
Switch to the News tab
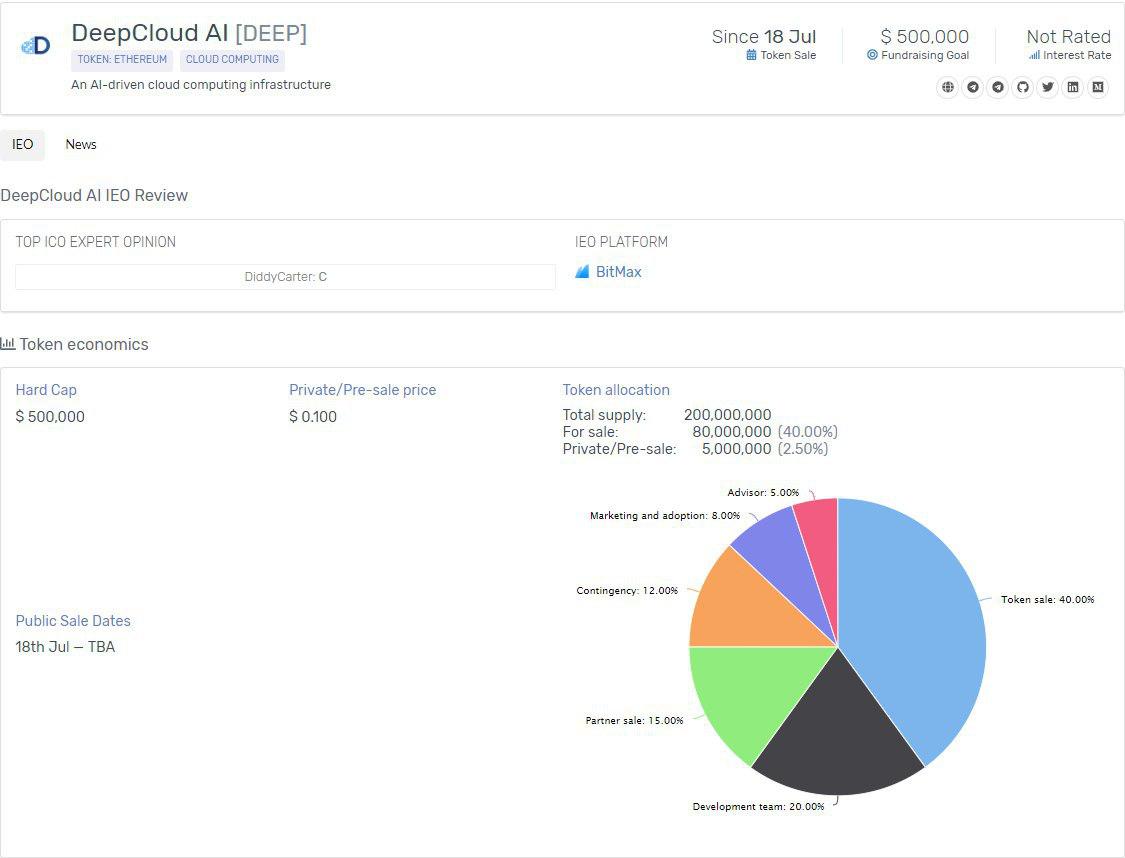pyautogui.click(x=81, y=145)
